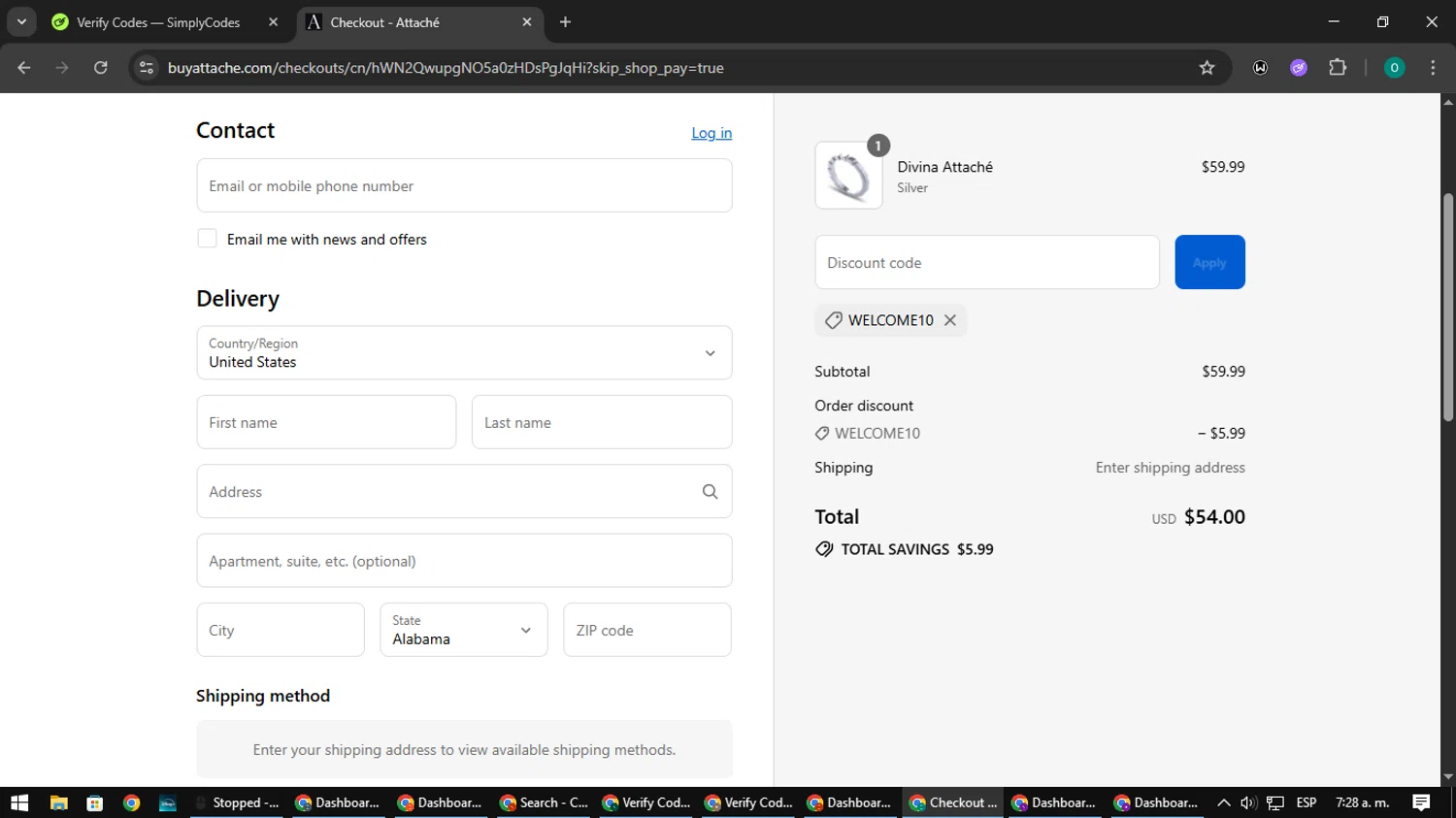Viewport: 1456px width, 818px height.
Task: Open the pinned Chrome taskbar icon
Action: (x=131, y=802)
